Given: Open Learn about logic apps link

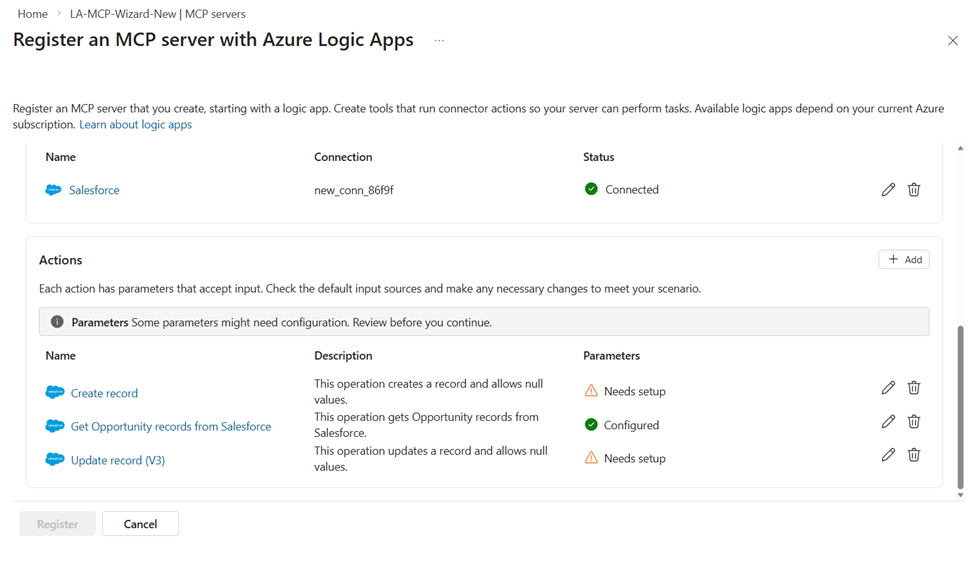Looking at the screenshot, I should pyautogui.click(x=135, y=125).
